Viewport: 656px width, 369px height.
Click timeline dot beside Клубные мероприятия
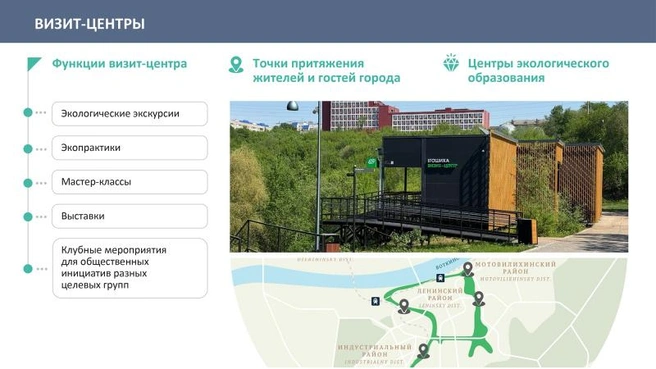coord(28,269)
